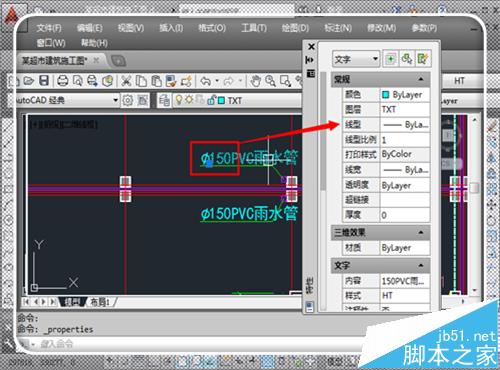Open the Properties palette options menu icon
Viewport: 500px width, 370px height.
pyautogui.click(x=311, y=73)
